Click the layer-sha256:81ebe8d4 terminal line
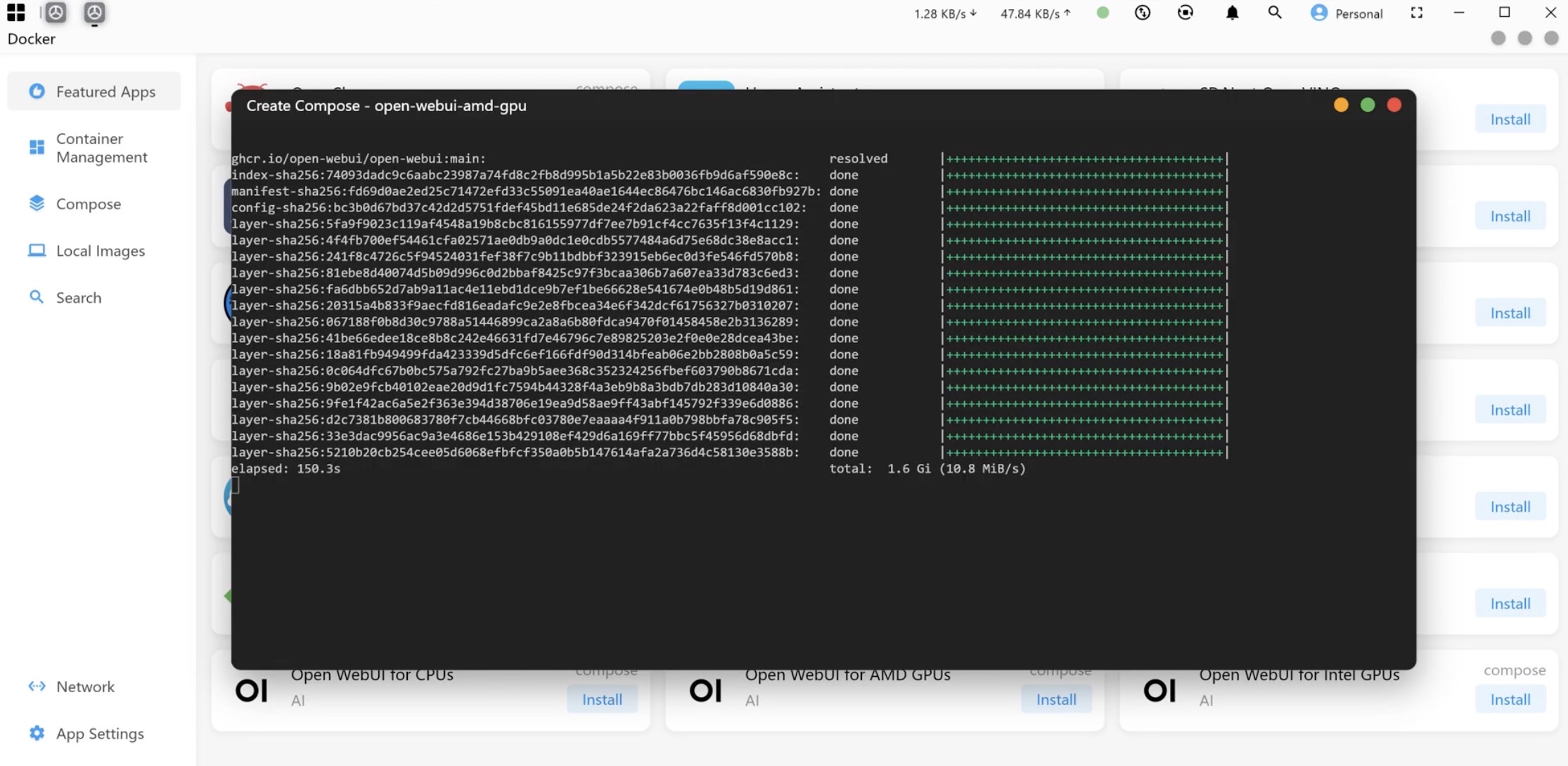 click(x=515, y=273)
